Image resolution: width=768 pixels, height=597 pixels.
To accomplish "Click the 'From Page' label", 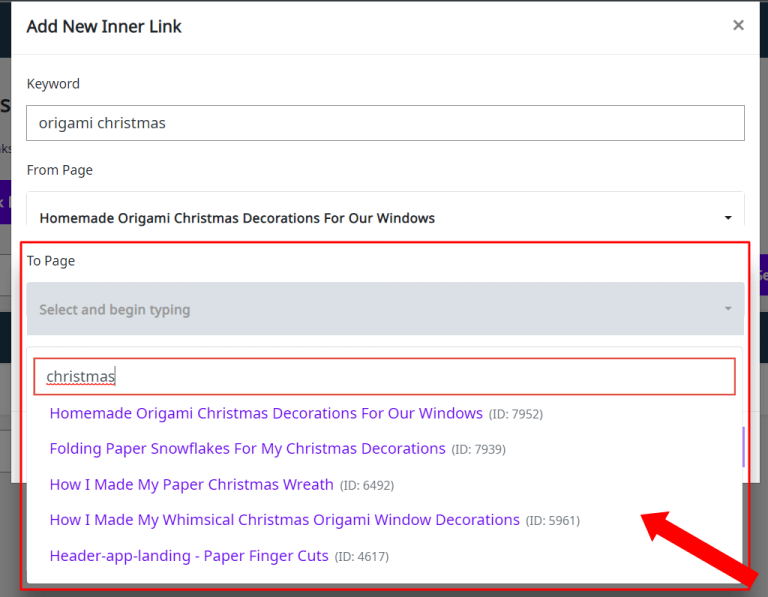I will (60, 170).
